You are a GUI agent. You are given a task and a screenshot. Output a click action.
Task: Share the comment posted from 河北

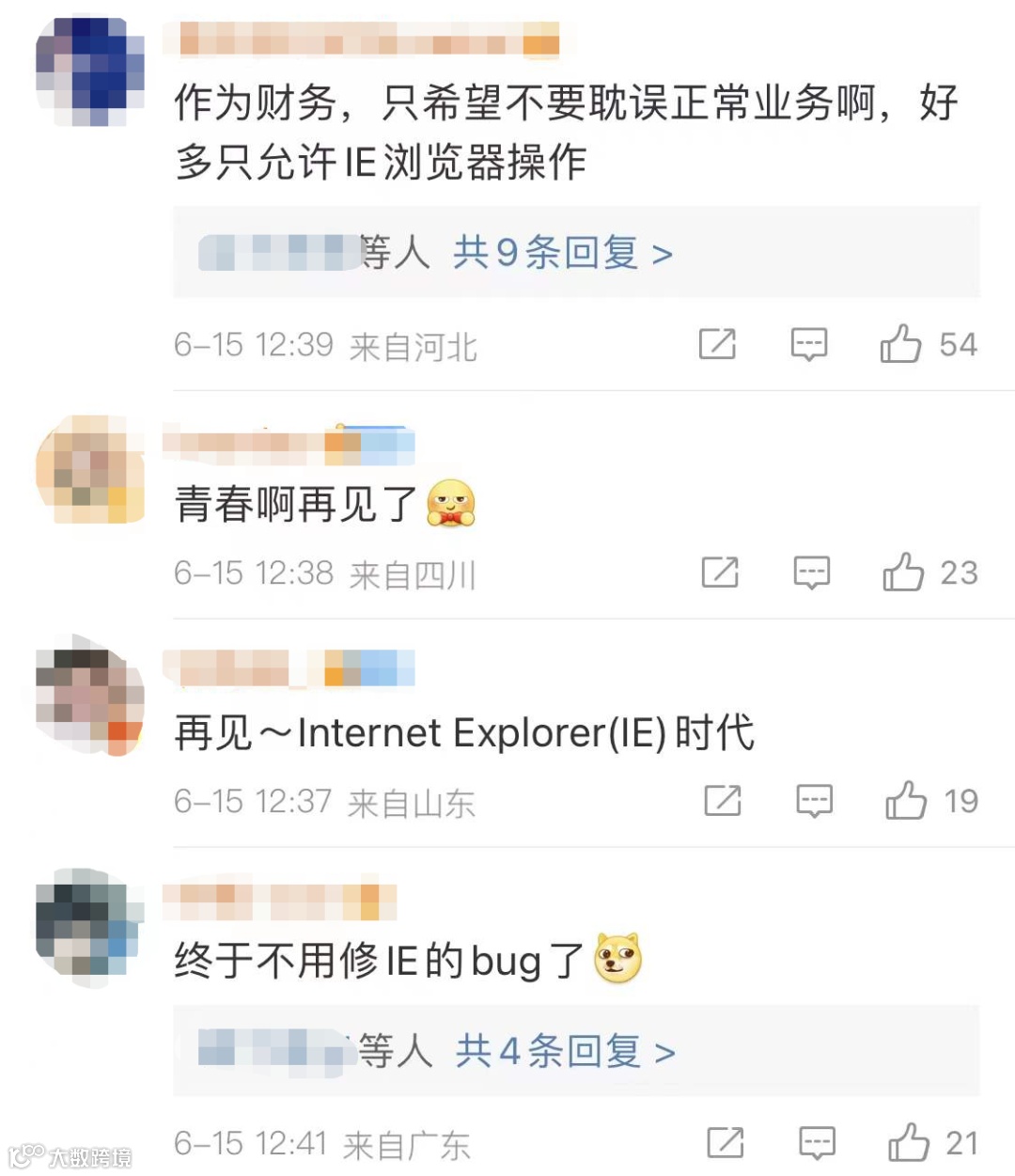coord(717,344)
